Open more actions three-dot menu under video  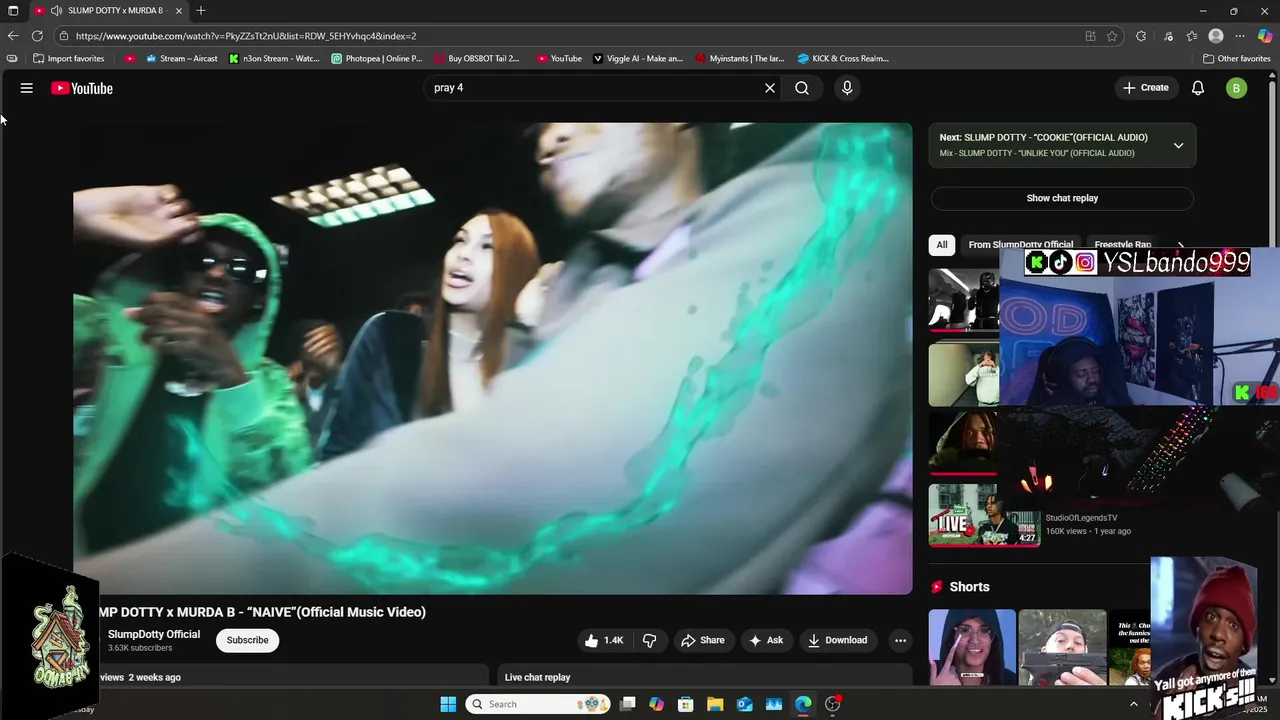(x=900, y=640)
